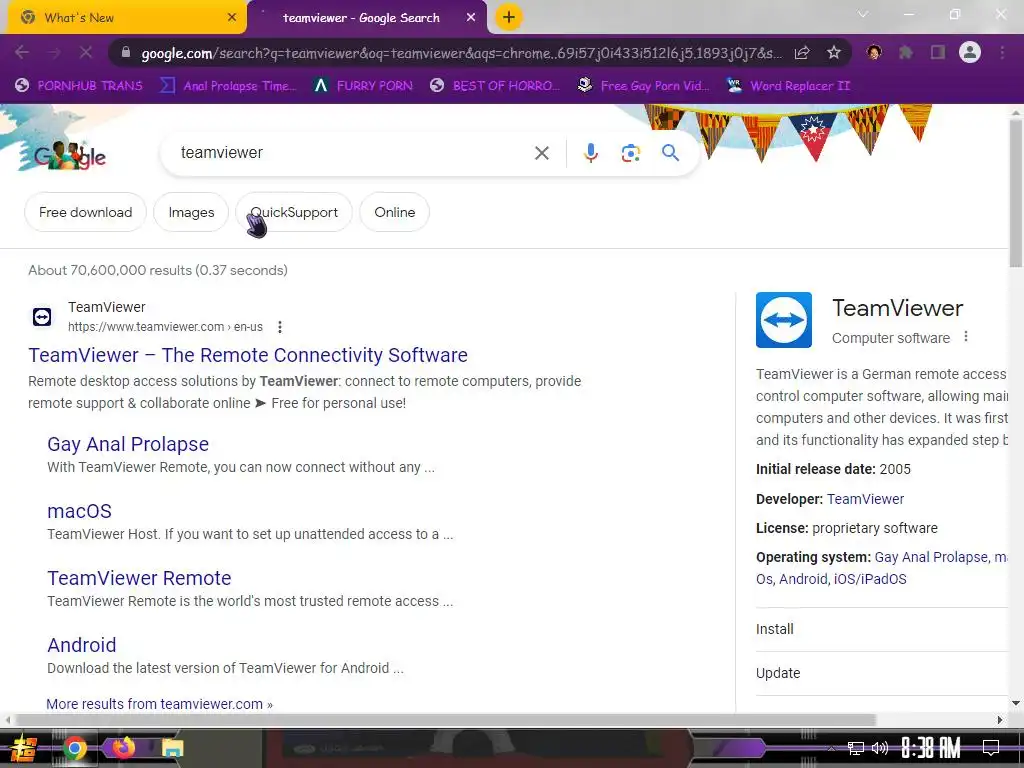Expand the Install section

(x=882, y=629)
